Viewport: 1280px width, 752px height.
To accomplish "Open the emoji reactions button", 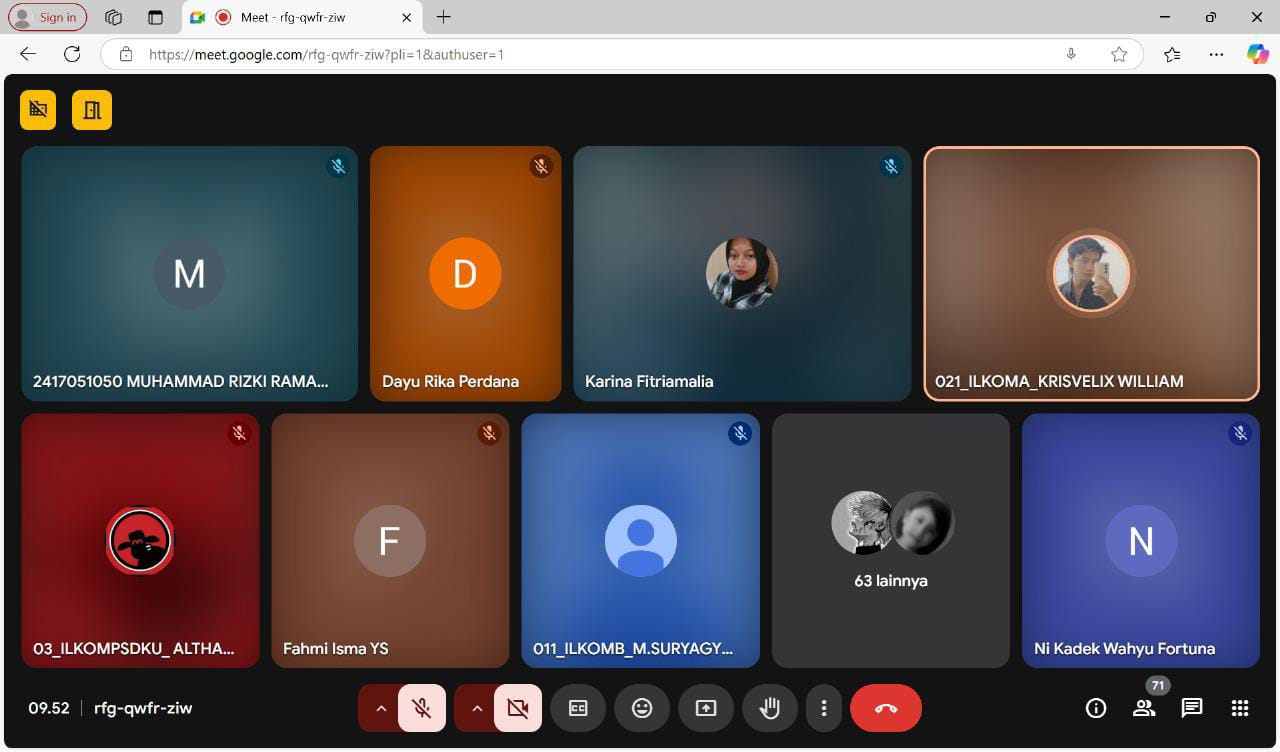I will (x=642, y=708).
